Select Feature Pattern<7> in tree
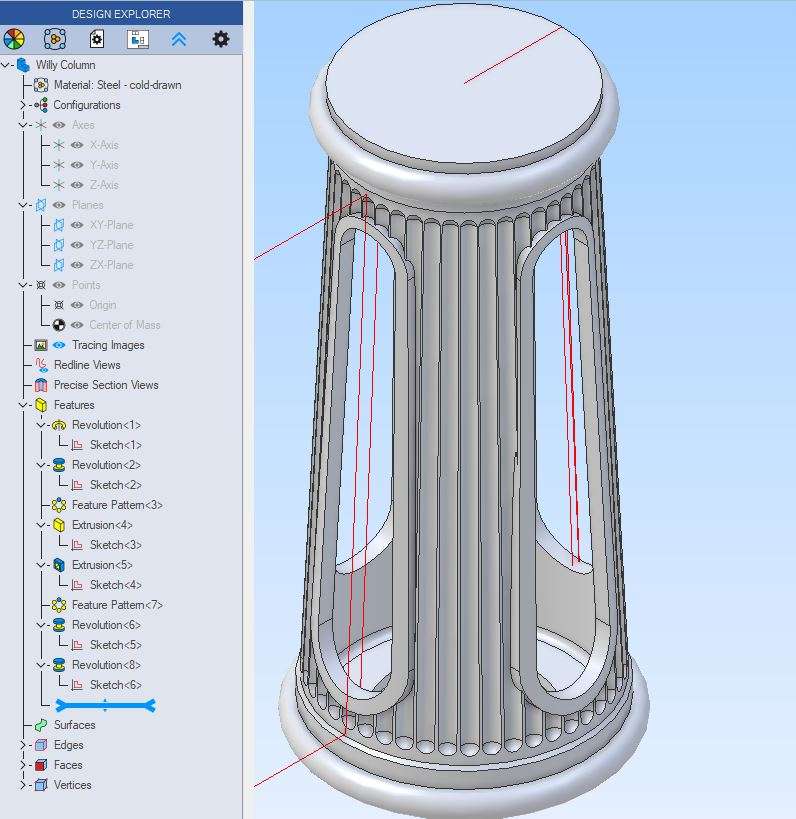Viewport: 796px width, 819px height. click(117, 605)
